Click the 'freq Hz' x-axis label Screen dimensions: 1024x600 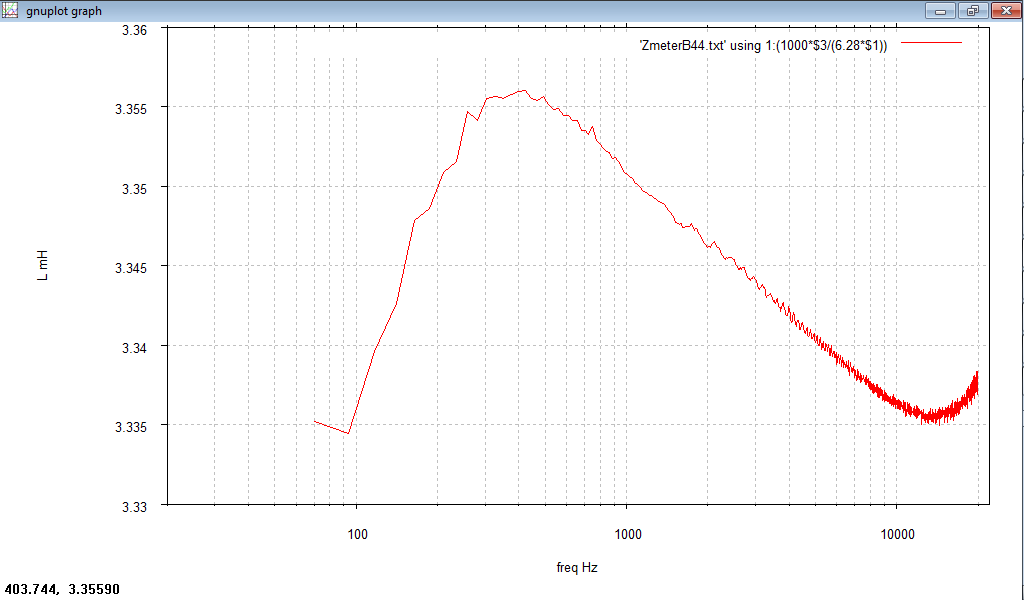point(577,567)
